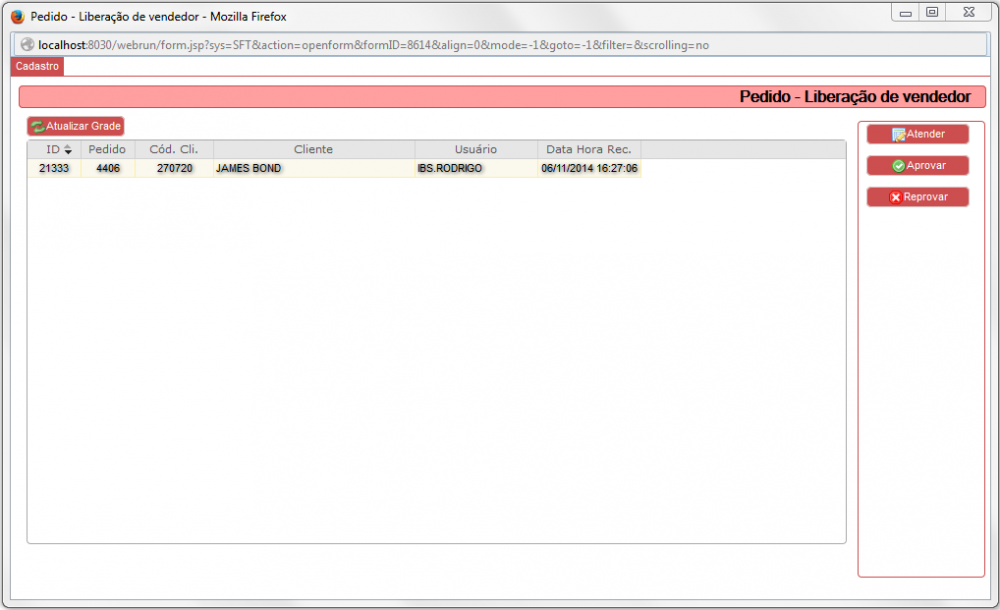The width and height of the screenshot is (1000, 610).
Task: Click the Aprovar button
Action: coord(917,165)
